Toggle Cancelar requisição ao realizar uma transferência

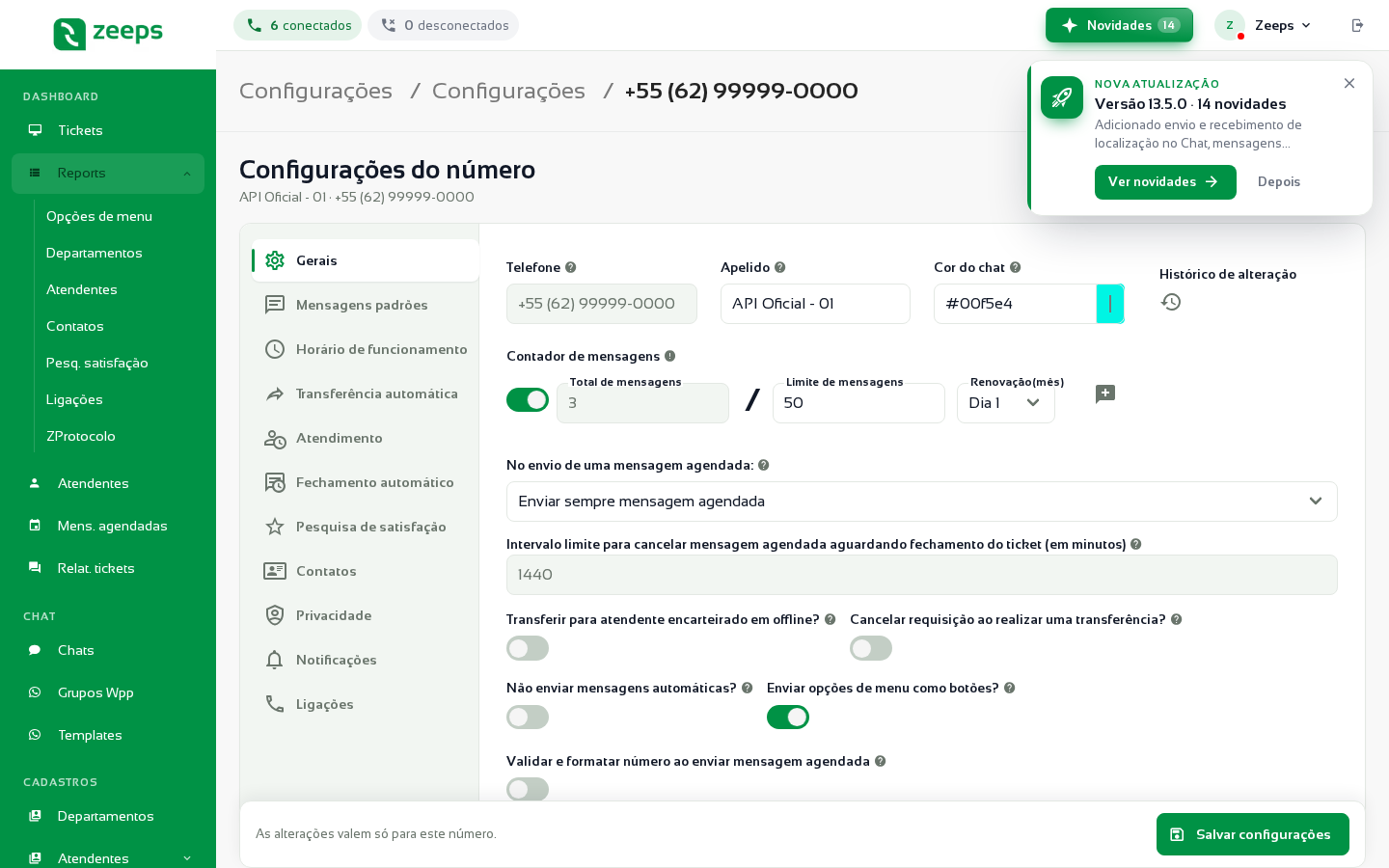pos(871,648)
